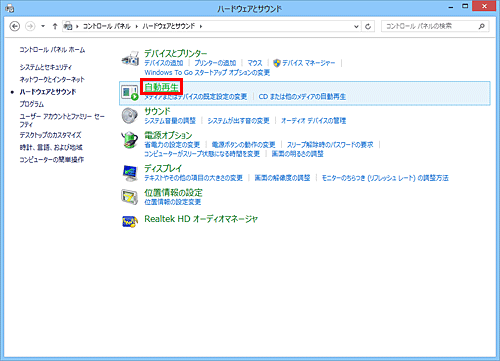Go back with the Back arrow
Viewport: 500px width, 361px height.
[x=15, y=26]
